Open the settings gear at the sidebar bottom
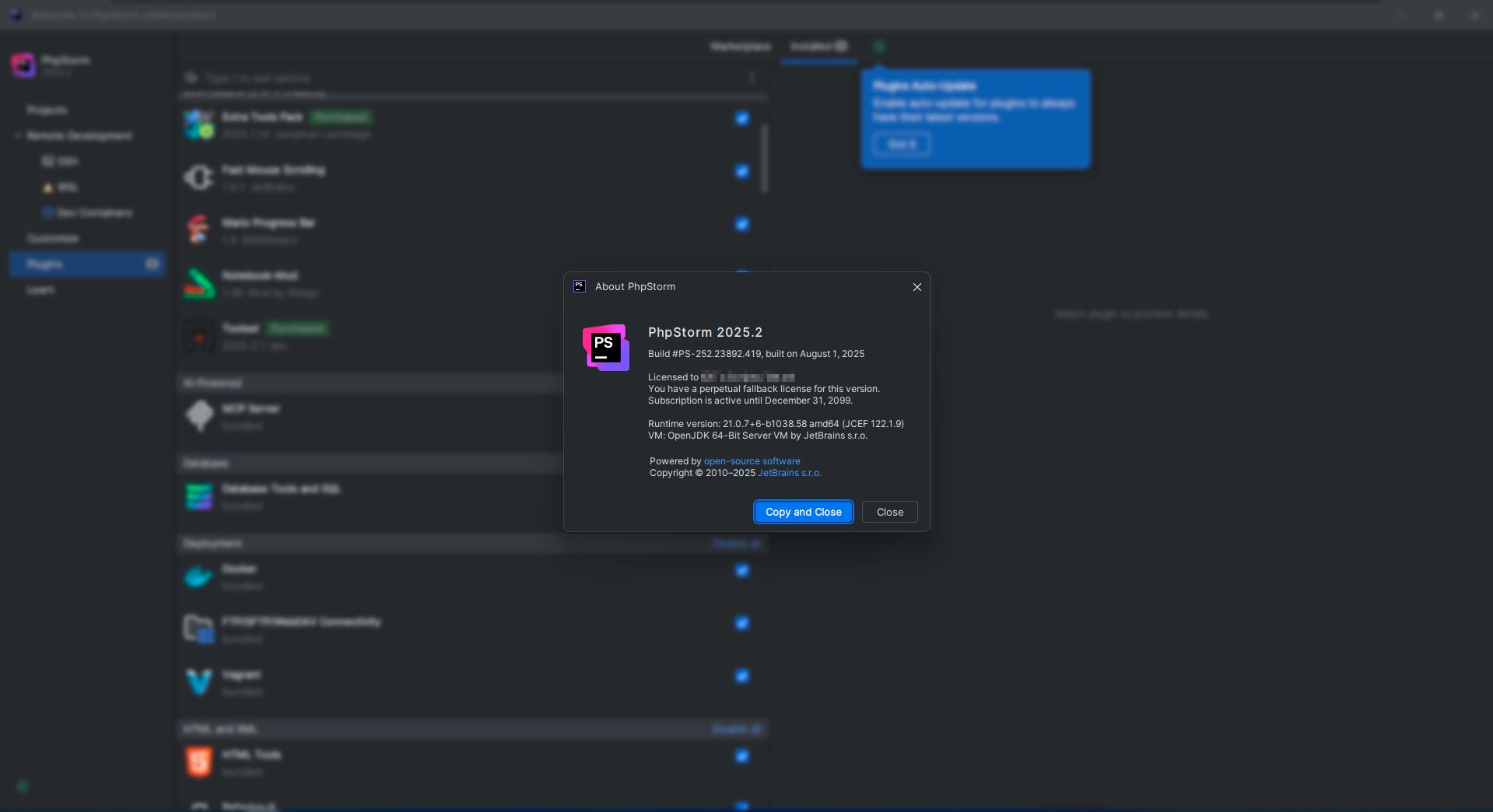Image resolution: width=1493 pixels, height=812 pixels. 23,786
